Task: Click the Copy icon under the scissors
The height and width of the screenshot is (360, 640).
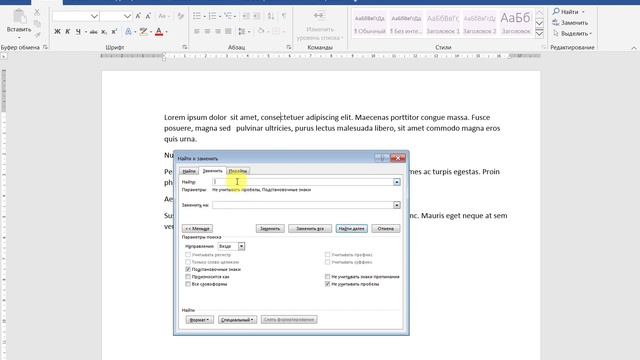Action: (37, 24)
